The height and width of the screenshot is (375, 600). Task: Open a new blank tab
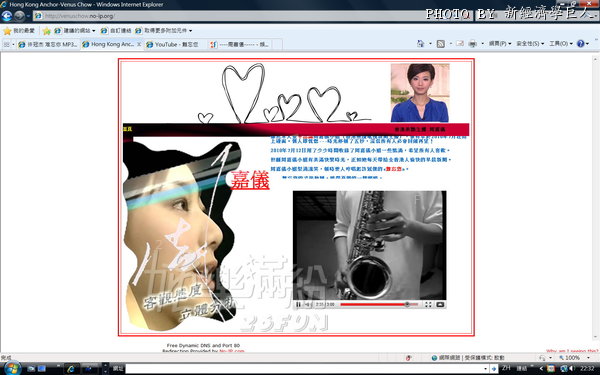(x=277, y=44)
